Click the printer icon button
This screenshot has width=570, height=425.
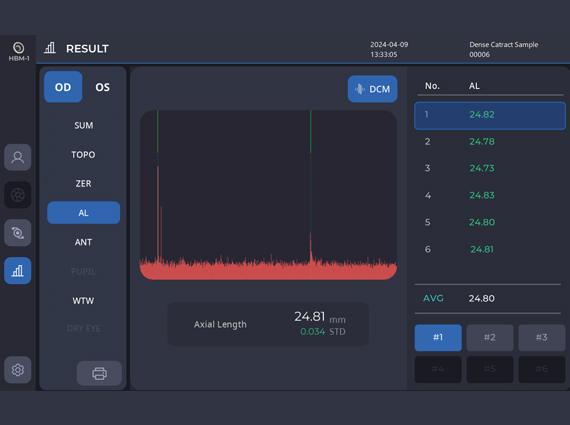pos(99,373)
